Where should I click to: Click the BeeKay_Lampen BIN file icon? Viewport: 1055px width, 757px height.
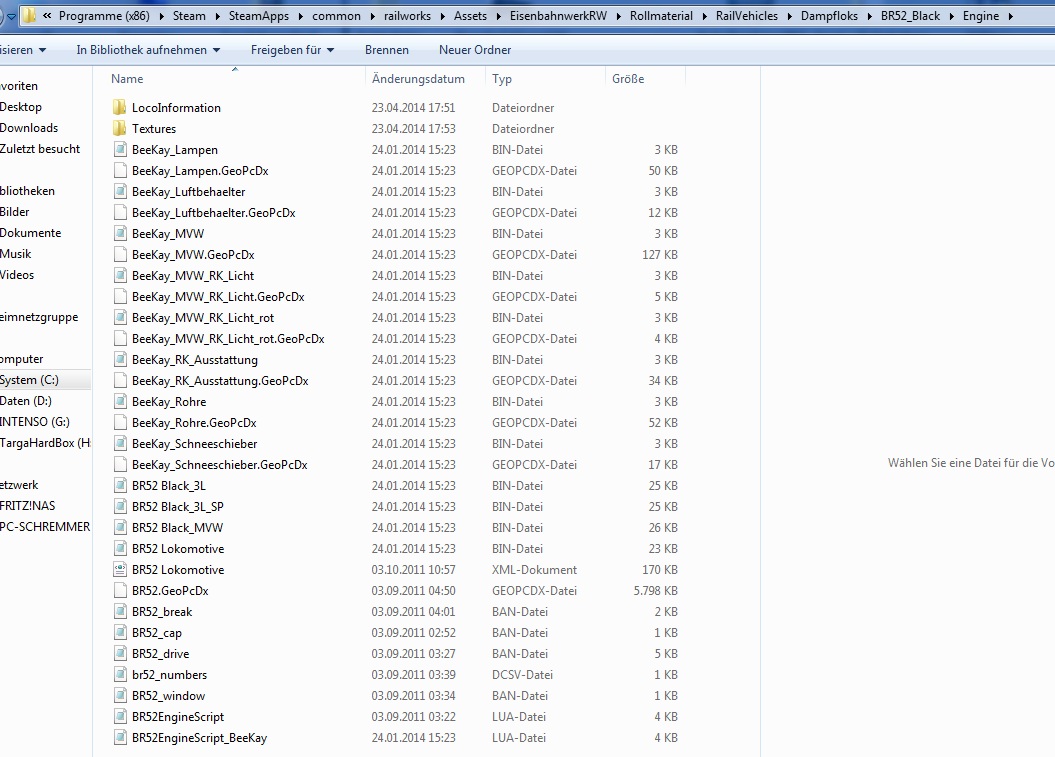pos(120,150)
